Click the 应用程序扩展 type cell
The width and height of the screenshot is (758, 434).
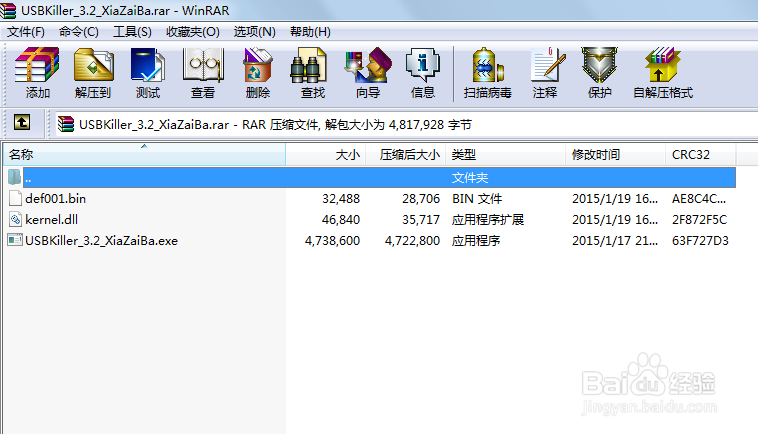click(x=488, y=220)
